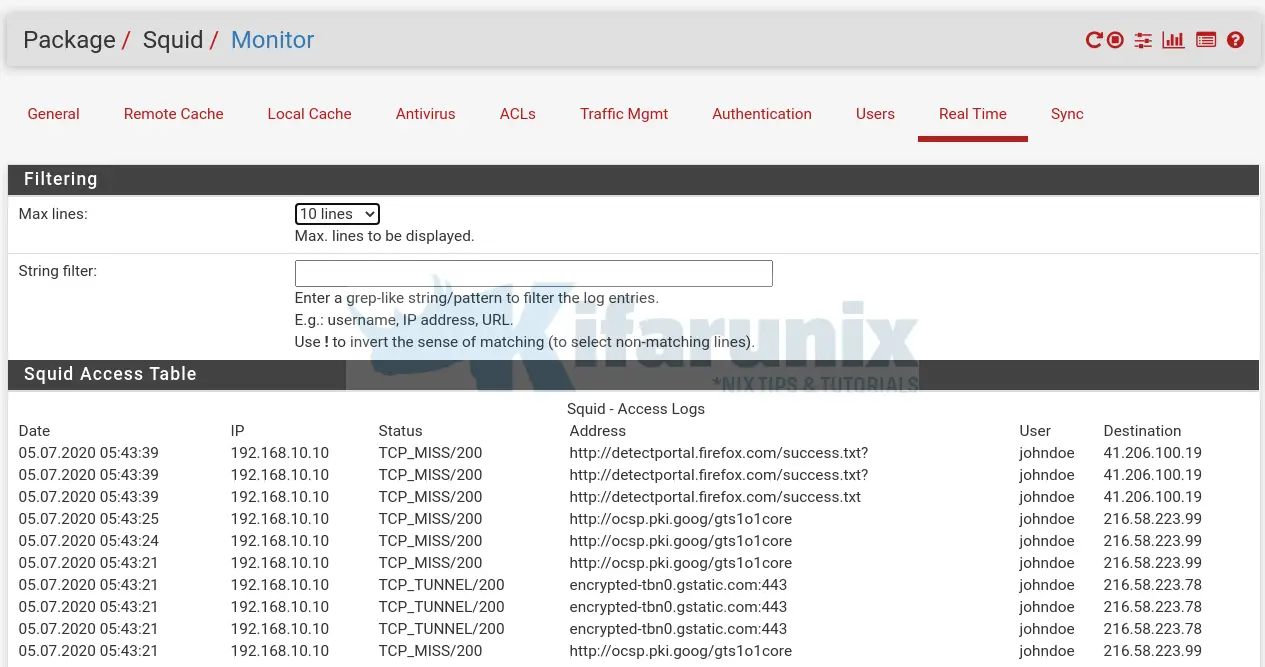Click the Squid breadcrumb link
Image resolution: width=1265 pixels, height=667 pixels.
pyautogui.click(x=173, y=40)
